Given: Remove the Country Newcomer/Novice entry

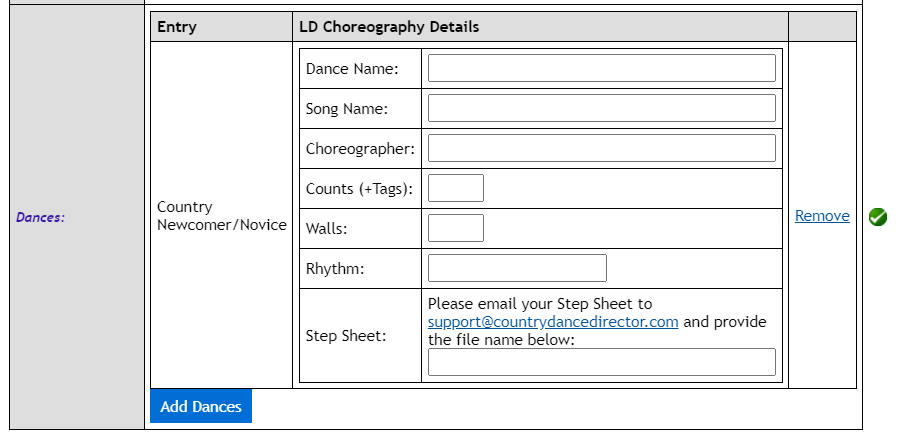Looking at the screenshot, I should pyautogui.click(x=822, y=216).
